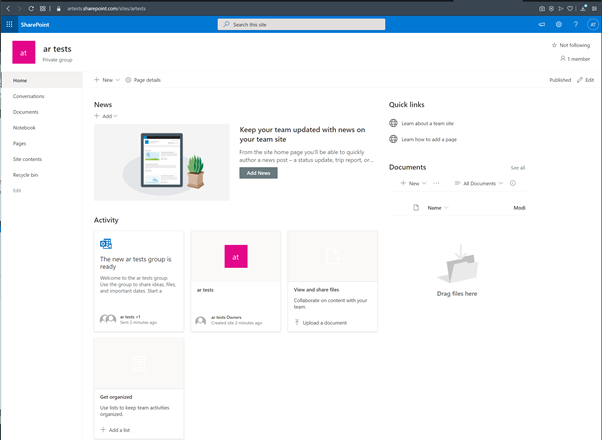Viewport: 602px width, 440px height.
Task: Click the browser snapshot camera icon
Action: (x=542, y=8)
